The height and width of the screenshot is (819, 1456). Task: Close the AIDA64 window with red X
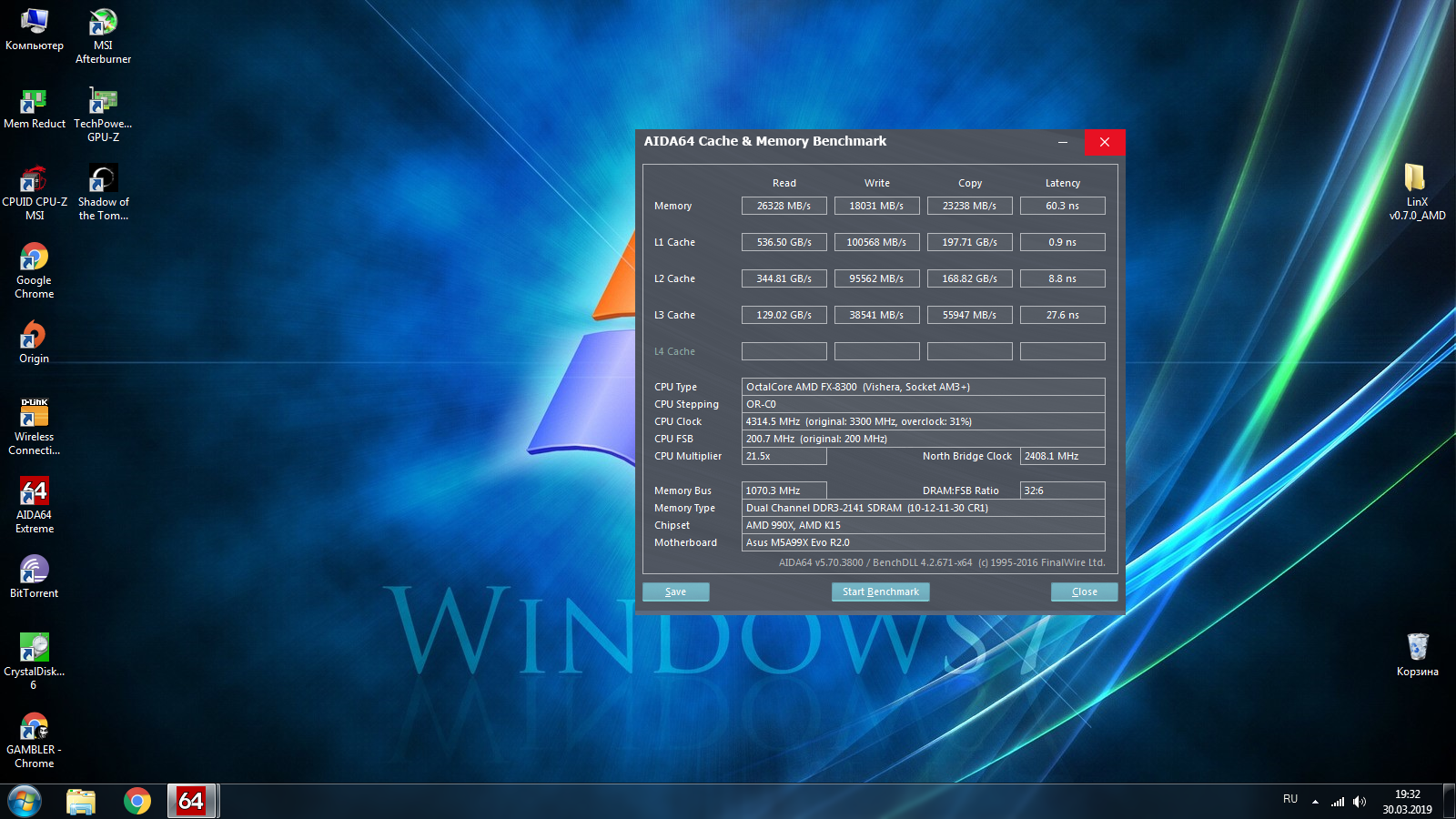point(1105,142)
